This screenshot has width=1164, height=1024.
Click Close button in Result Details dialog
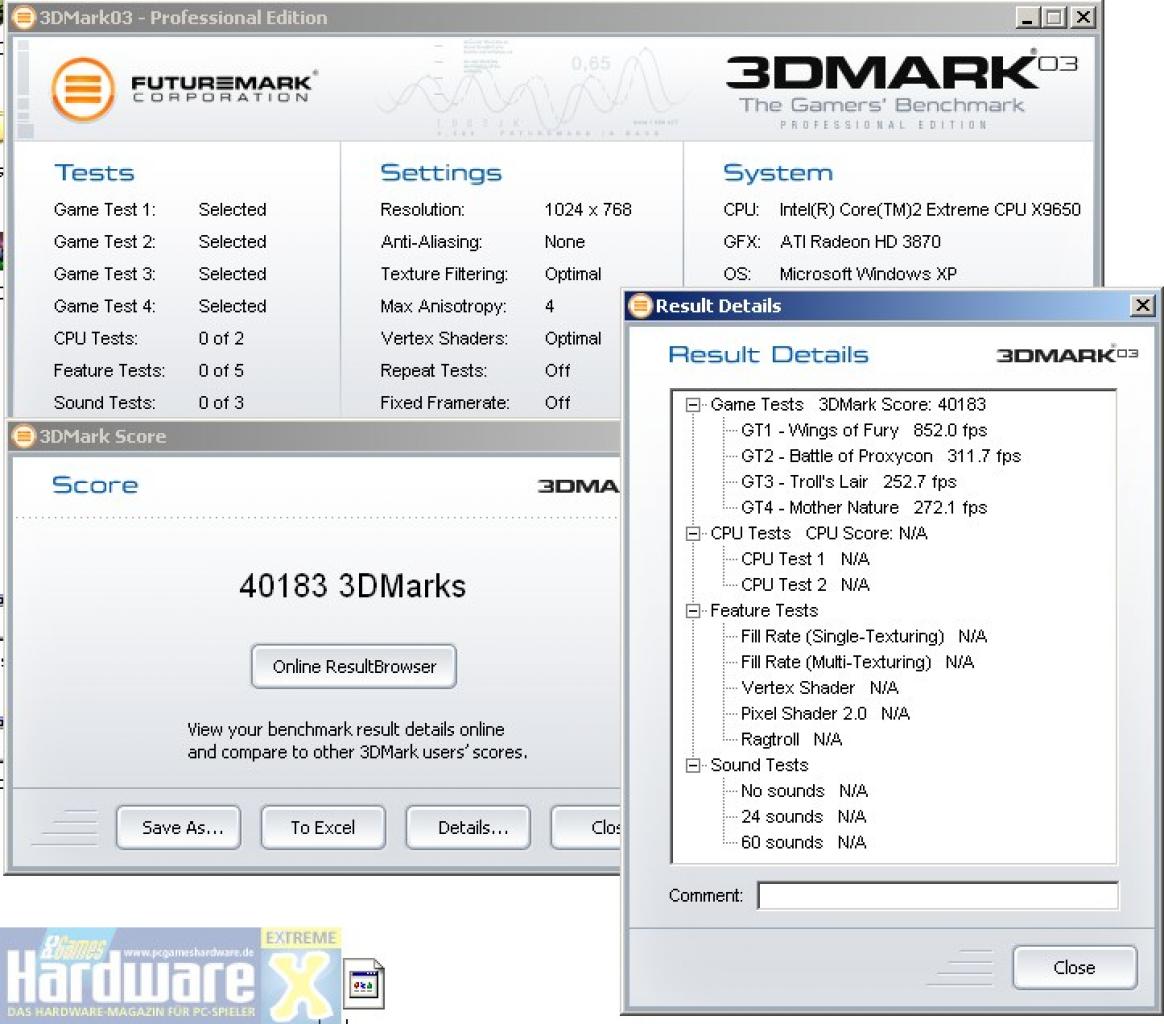coord(1074,967)
